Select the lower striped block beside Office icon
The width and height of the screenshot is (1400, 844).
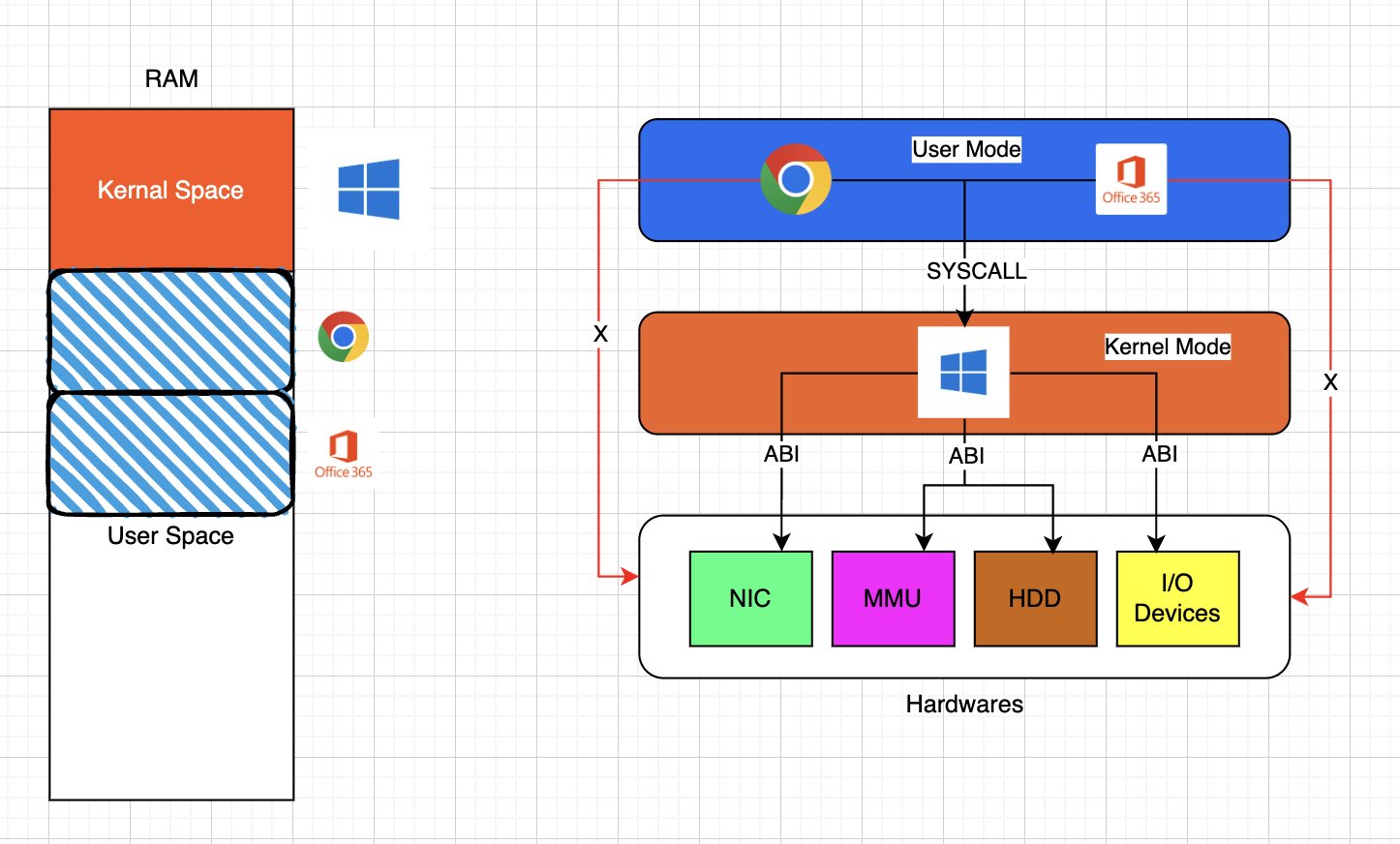click(x=171, y=453)
